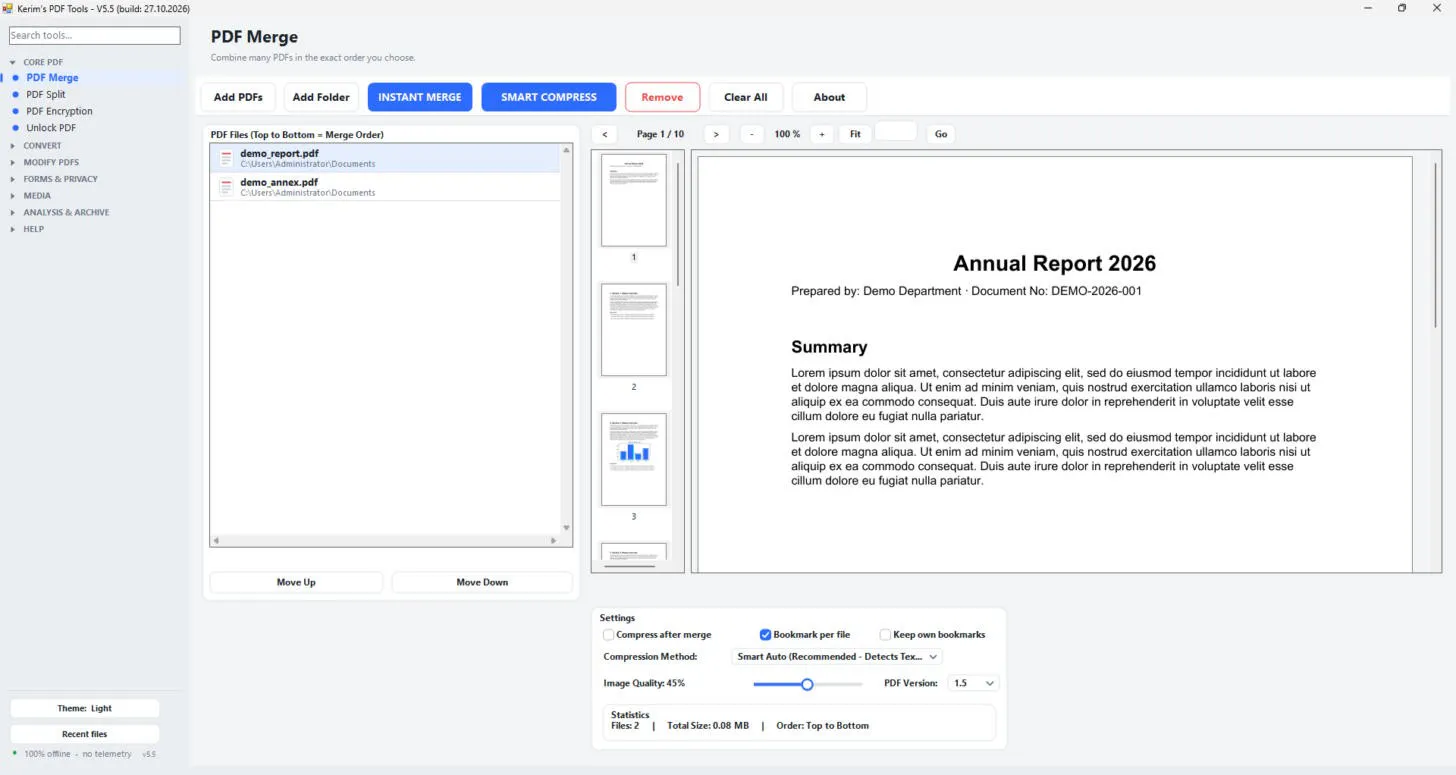1456x775 pixels.
Task: Open the PDF Split tool
Action: coord(46,94)
